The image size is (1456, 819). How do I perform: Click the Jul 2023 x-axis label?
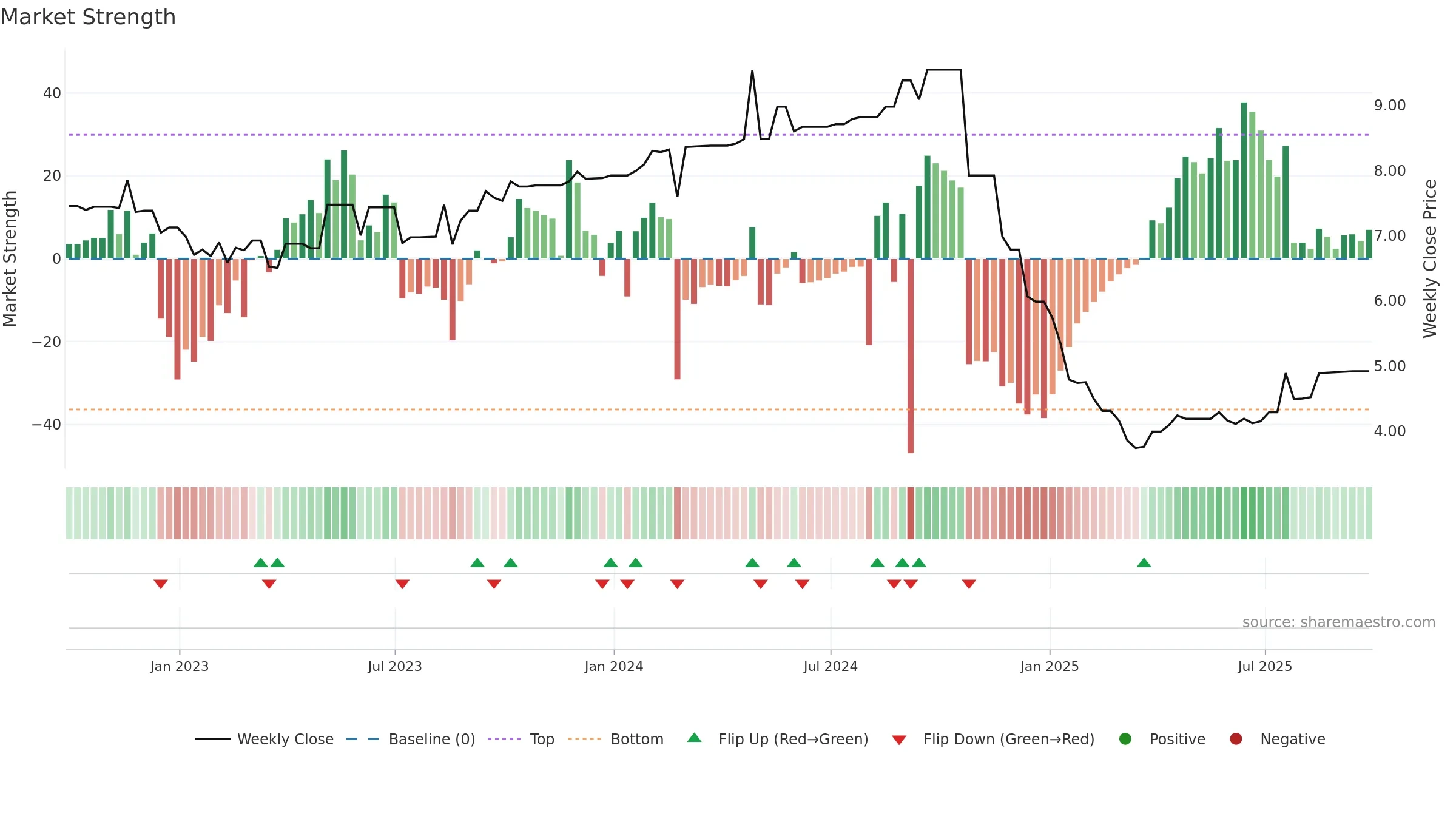[395, 666]
